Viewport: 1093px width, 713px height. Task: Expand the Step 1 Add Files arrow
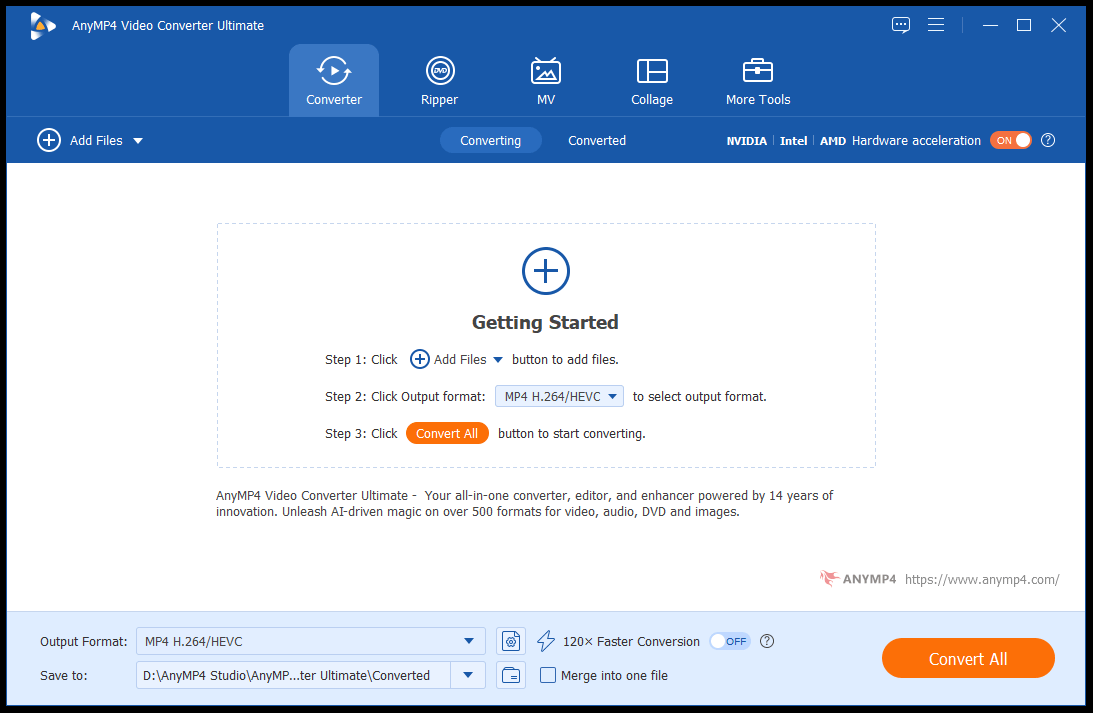click(498, 360)
